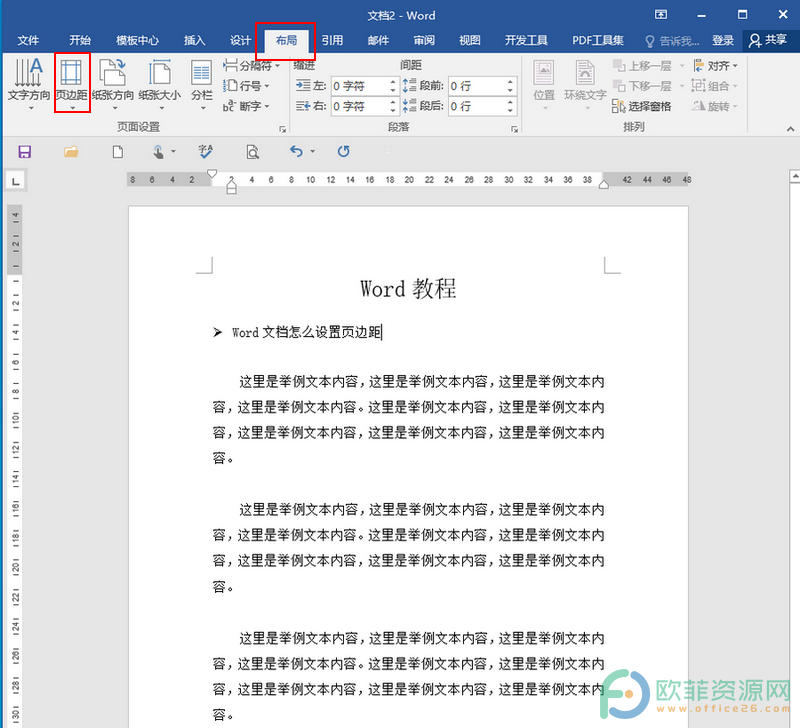
Task: Click the 段后 spacing after field
Action: (477, 106)
